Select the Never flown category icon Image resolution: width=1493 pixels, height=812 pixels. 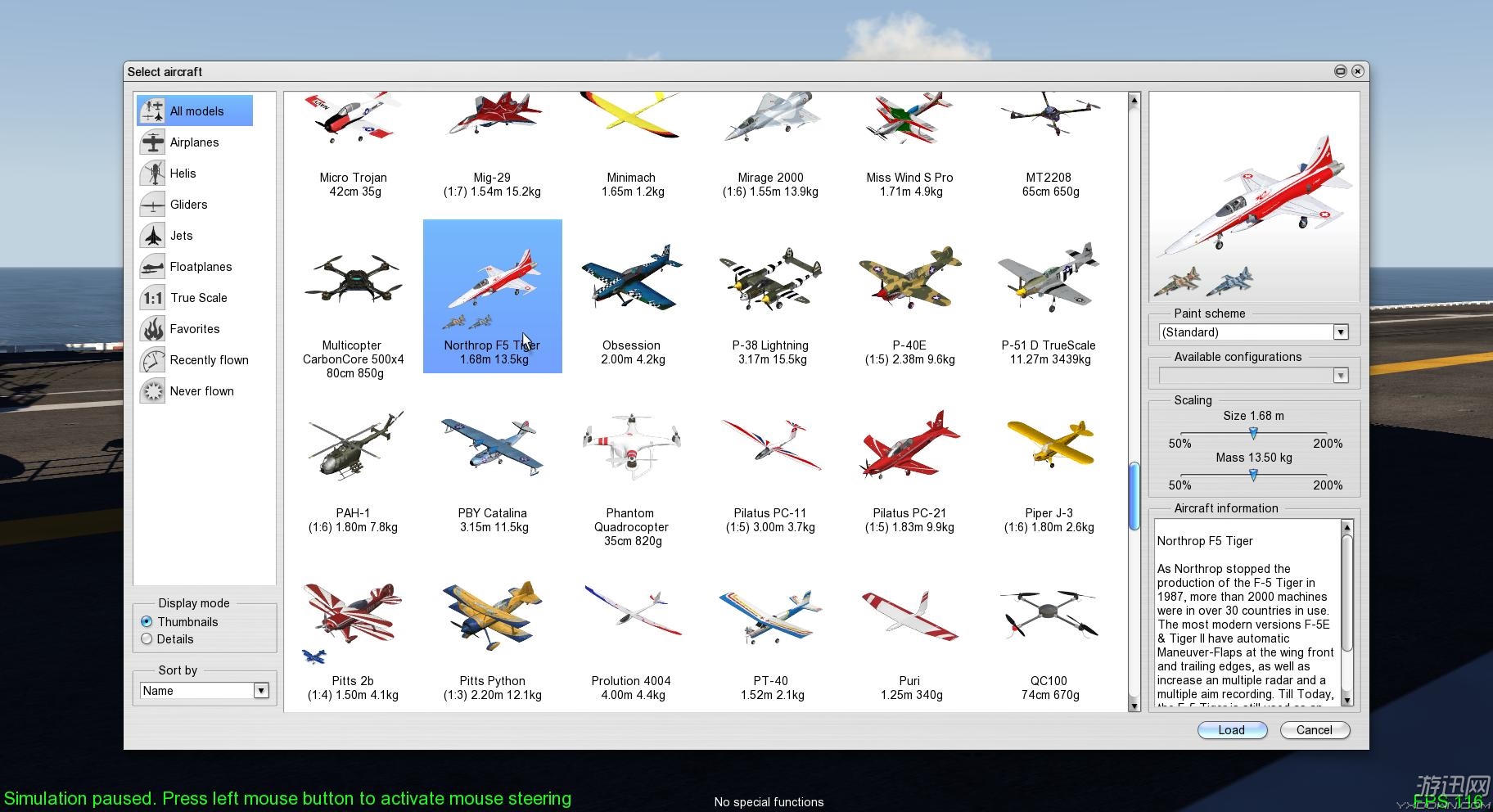152,390
